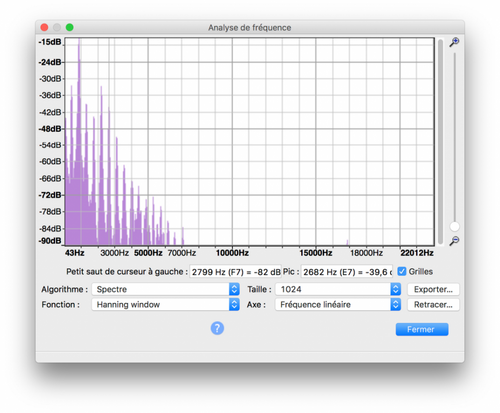Open the Fonction Hanning window dropdown
The image size is (500, 413).
tap(165, 304)
